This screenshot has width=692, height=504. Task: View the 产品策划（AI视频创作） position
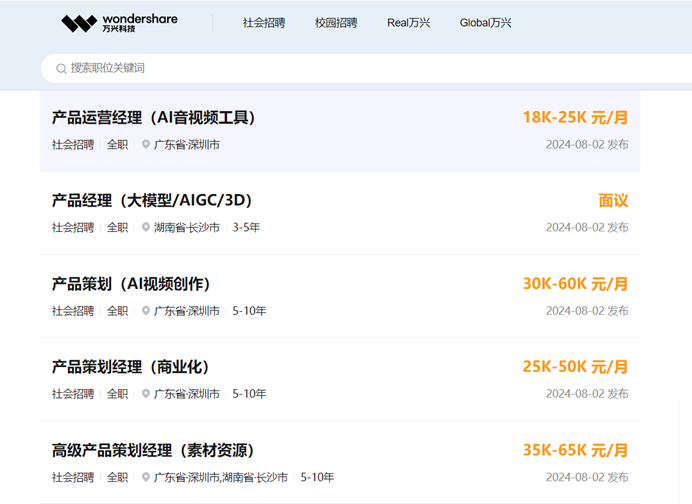[131, 284]
